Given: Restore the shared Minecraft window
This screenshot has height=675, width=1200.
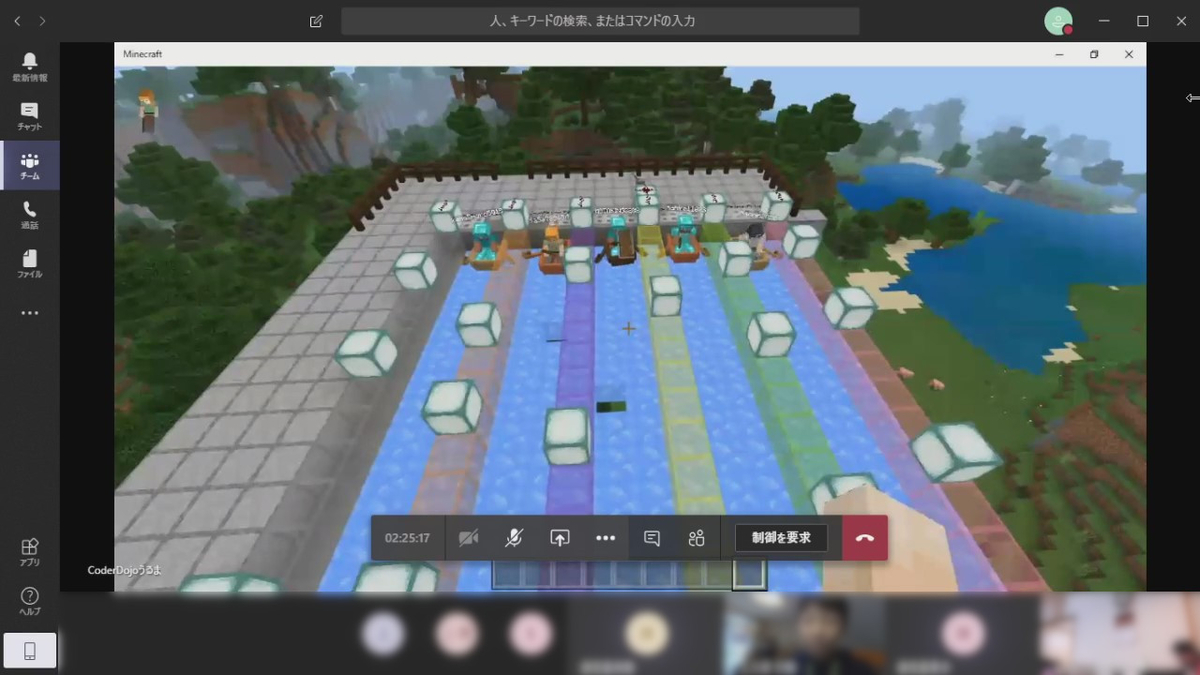Looking at the screenshot, I should click(1094, 54).
